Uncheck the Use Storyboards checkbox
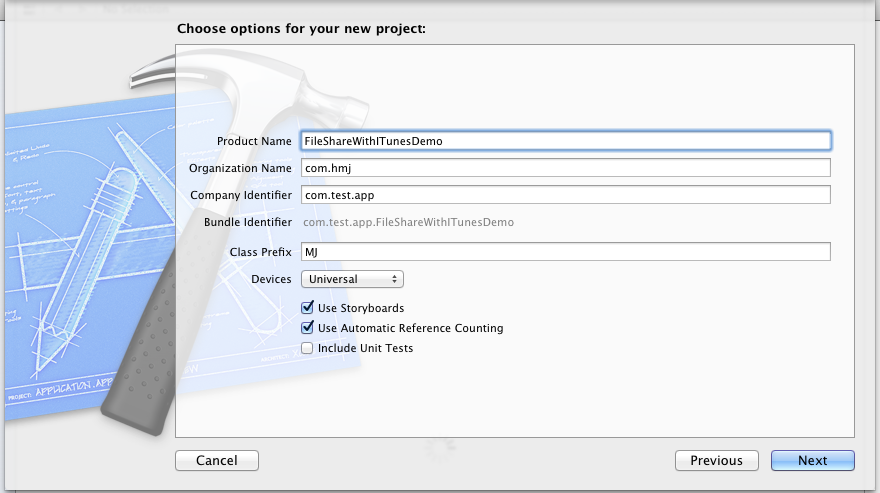This screenshot has height=493, width=880. coord(307,308)
